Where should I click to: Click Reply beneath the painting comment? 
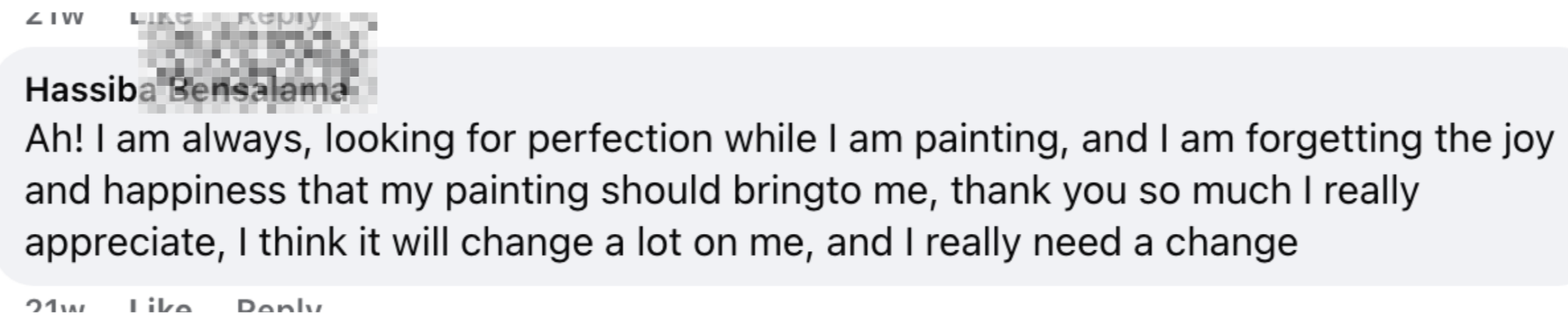click(x=279, y=308)
